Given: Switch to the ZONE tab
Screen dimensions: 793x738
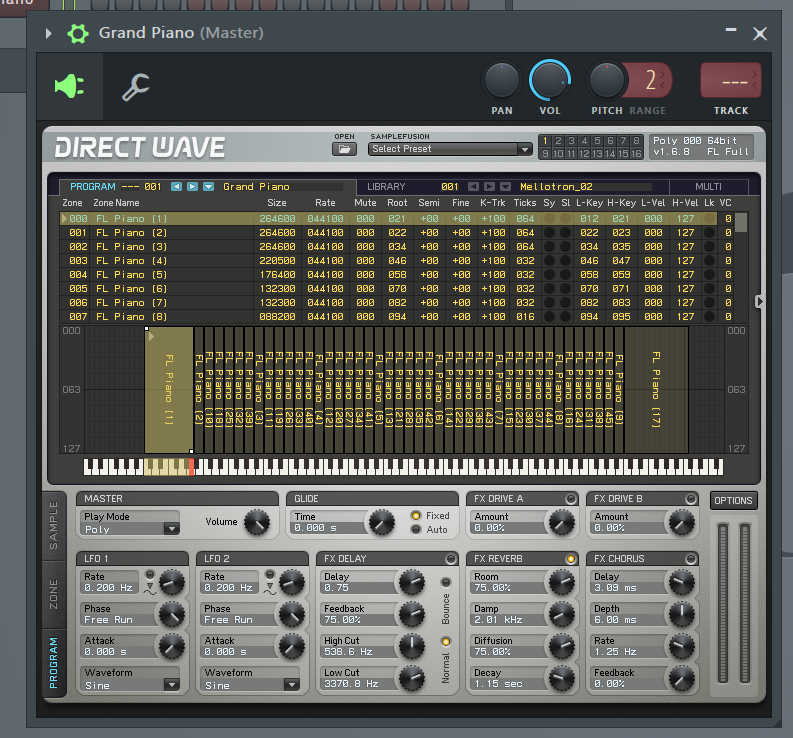Looking at the screenshot, I should click(54, 594).
